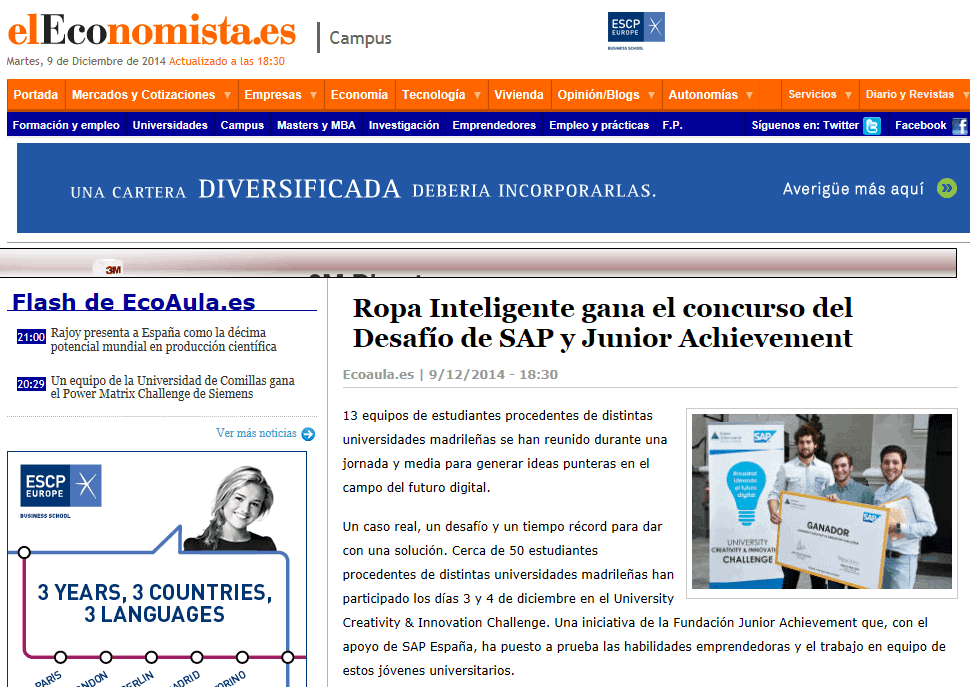The width and height of the screenshot is (970, 687).
Task: Select the F.P. tab
Action: point(672,125)
